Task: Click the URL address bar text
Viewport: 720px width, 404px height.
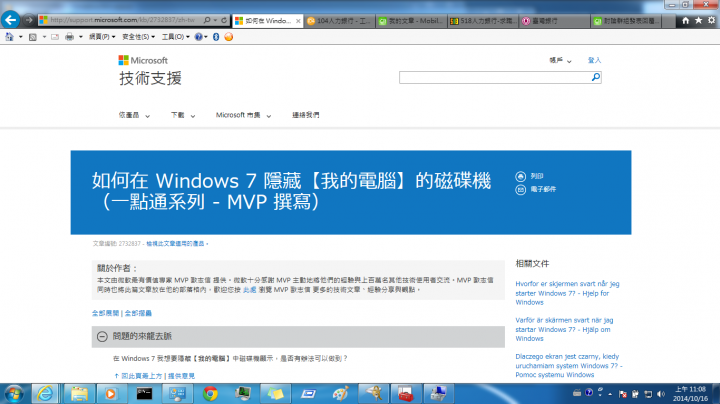Action: 123,20
